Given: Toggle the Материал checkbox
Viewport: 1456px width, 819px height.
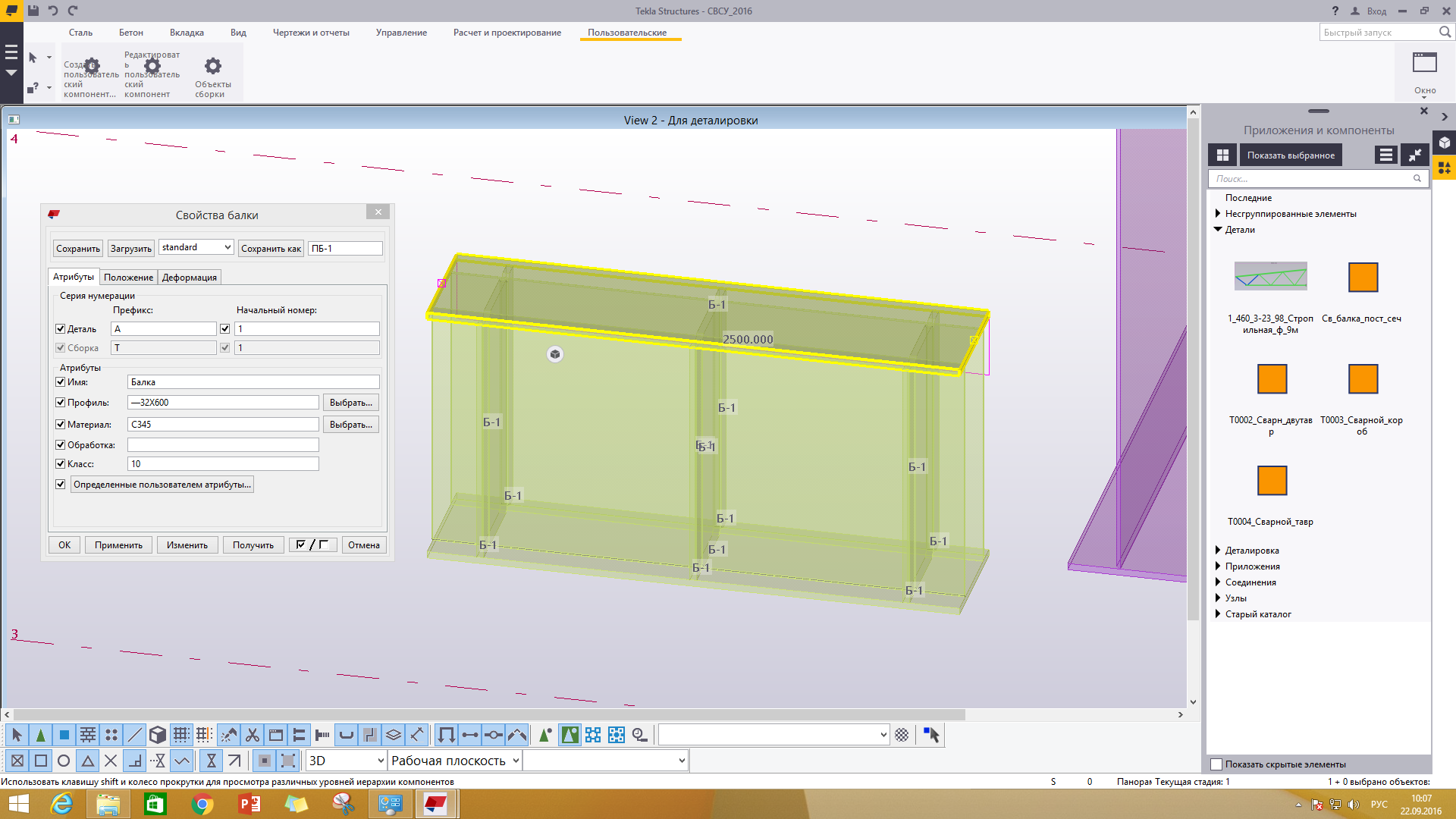Looking at the screenshot, I should coord(61,424).
